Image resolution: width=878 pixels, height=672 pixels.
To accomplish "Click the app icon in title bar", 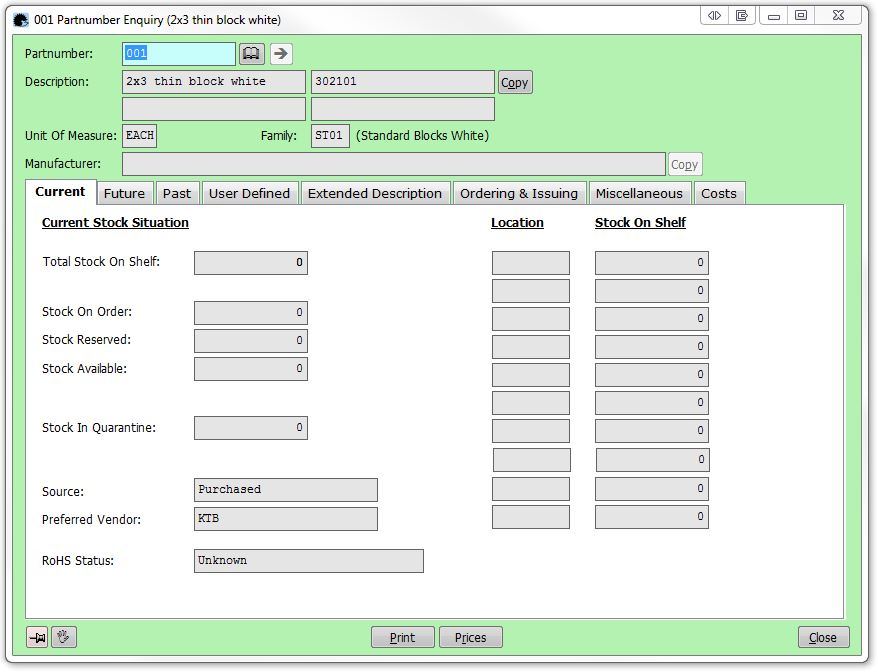I will [21, 21].
